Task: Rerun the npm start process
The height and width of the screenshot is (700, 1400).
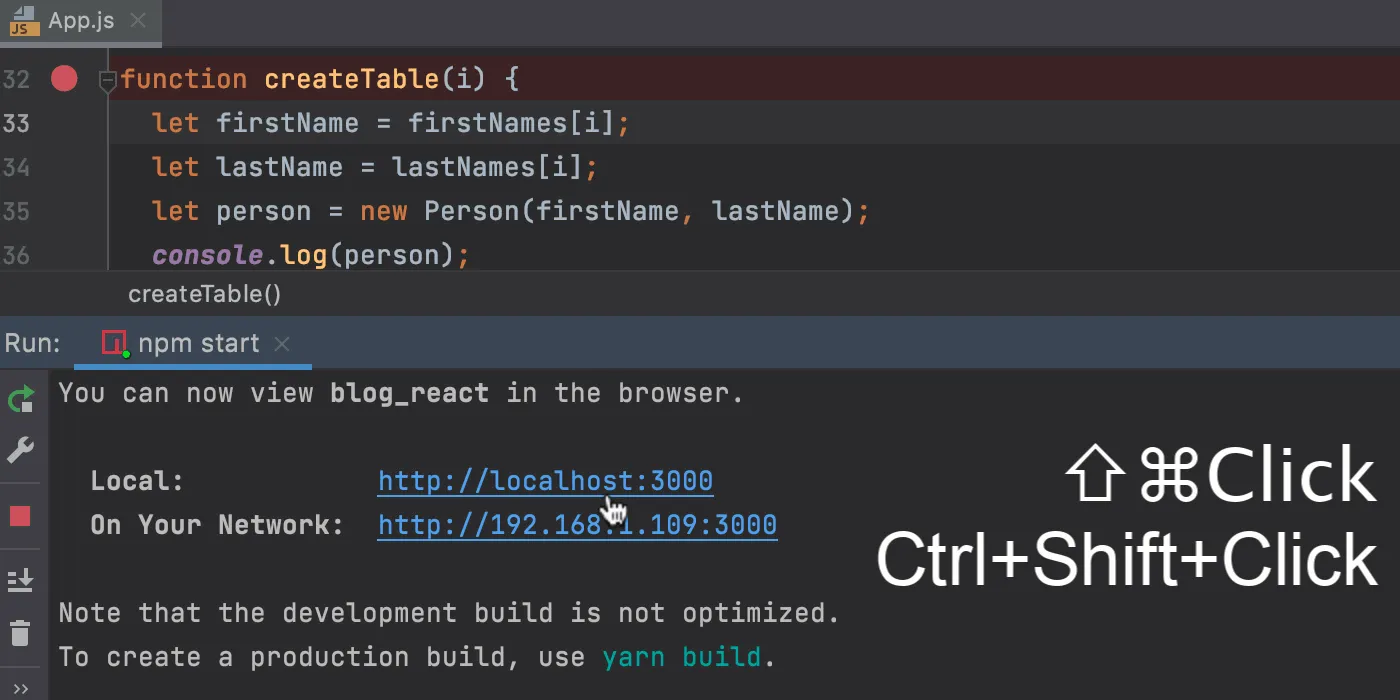Action: coord(20,400)
